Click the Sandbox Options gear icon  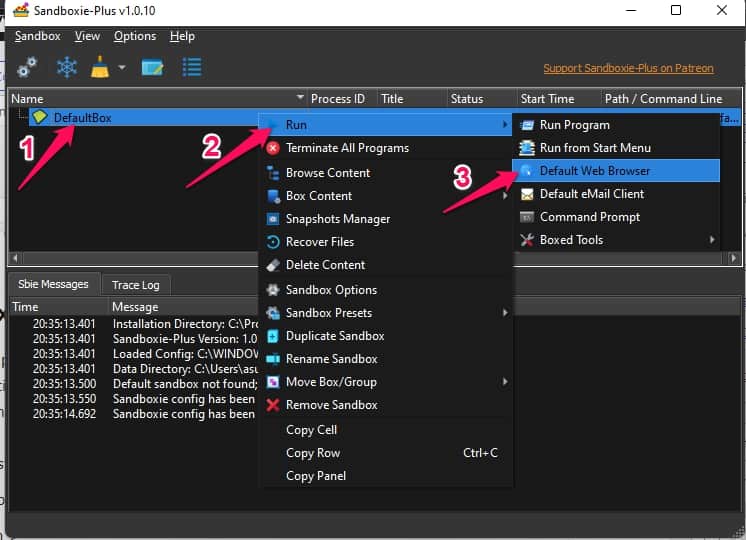(x=273, y=290)
